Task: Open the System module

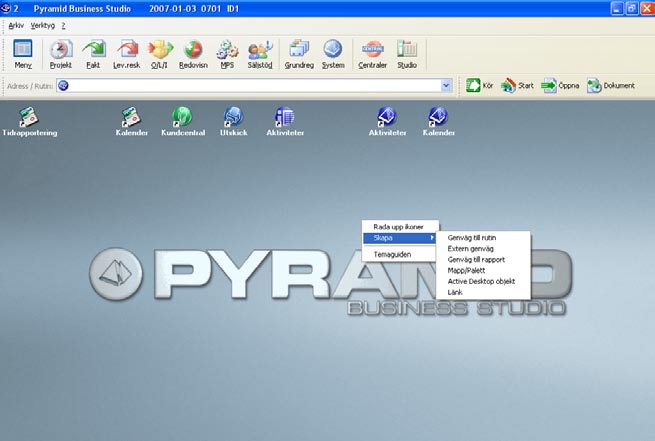Action: coord(333,54)
